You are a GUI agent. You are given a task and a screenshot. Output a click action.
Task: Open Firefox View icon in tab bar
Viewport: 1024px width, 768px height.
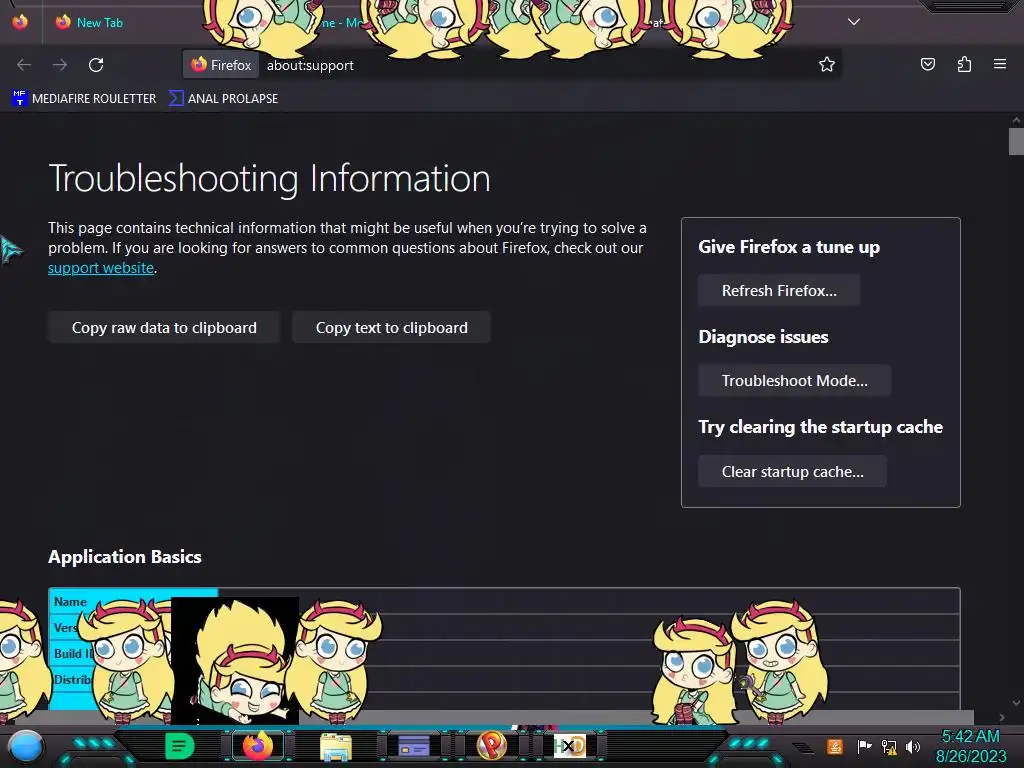[x=20, y=22]
